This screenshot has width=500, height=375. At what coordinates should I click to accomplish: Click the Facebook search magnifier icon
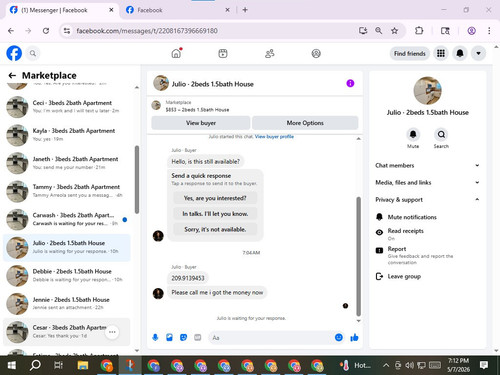(33, 53)
